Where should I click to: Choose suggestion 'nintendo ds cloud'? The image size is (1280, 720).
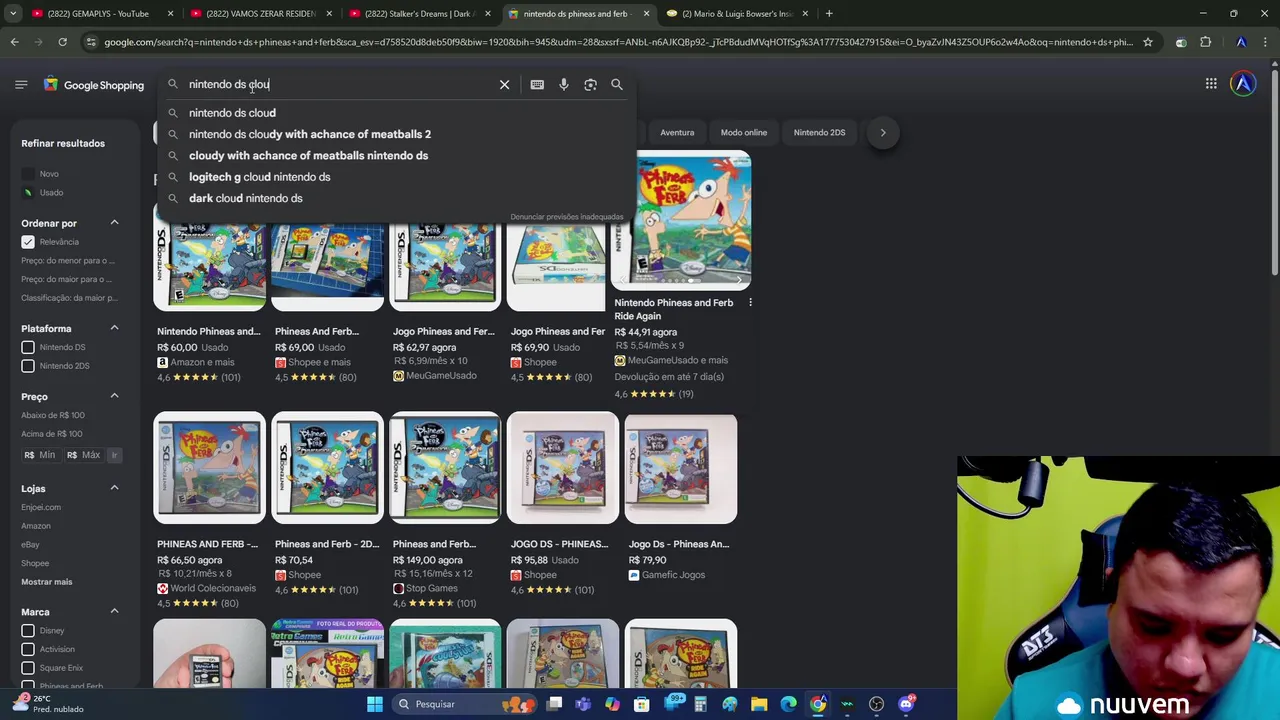(395, 113)
